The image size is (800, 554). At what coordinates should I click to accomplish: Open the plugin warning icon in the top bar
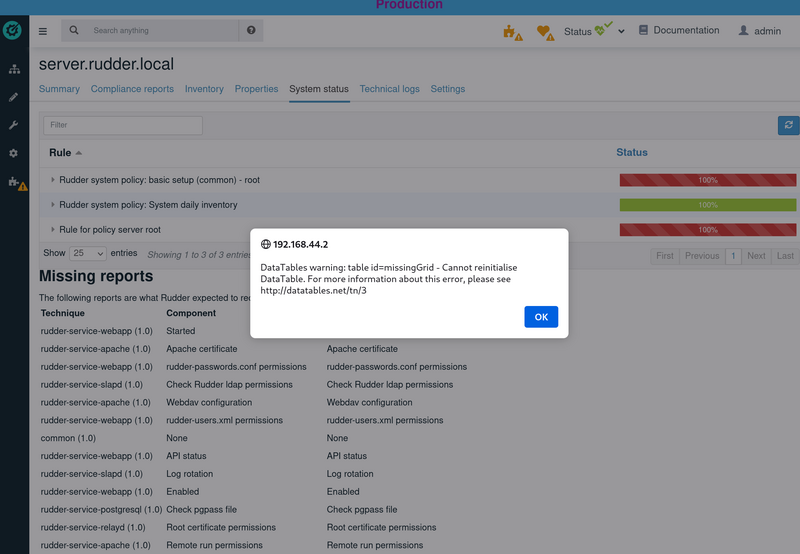click(x=512, y=32)
